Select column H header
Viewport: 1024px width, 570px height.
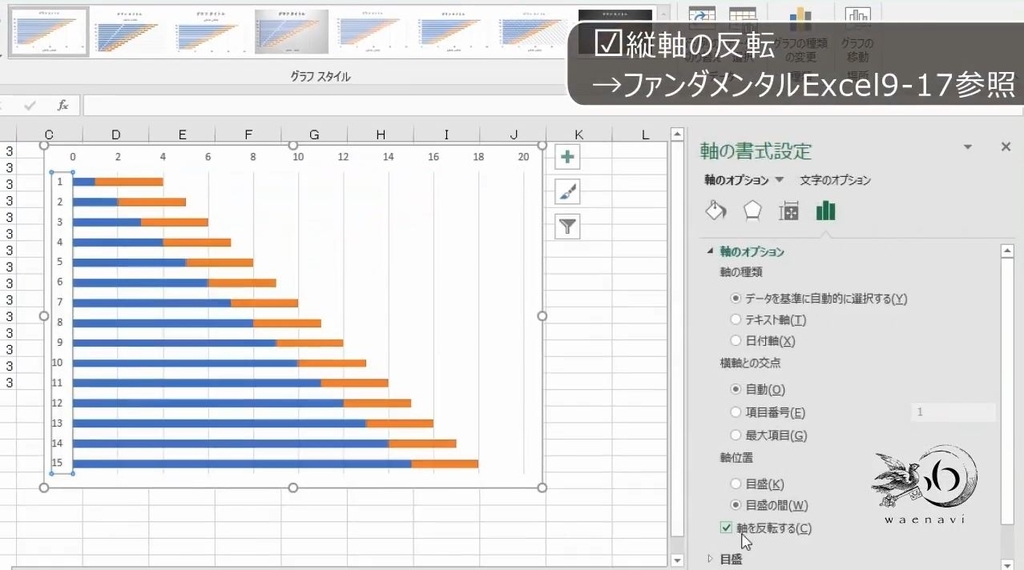[x=381, y=135]
